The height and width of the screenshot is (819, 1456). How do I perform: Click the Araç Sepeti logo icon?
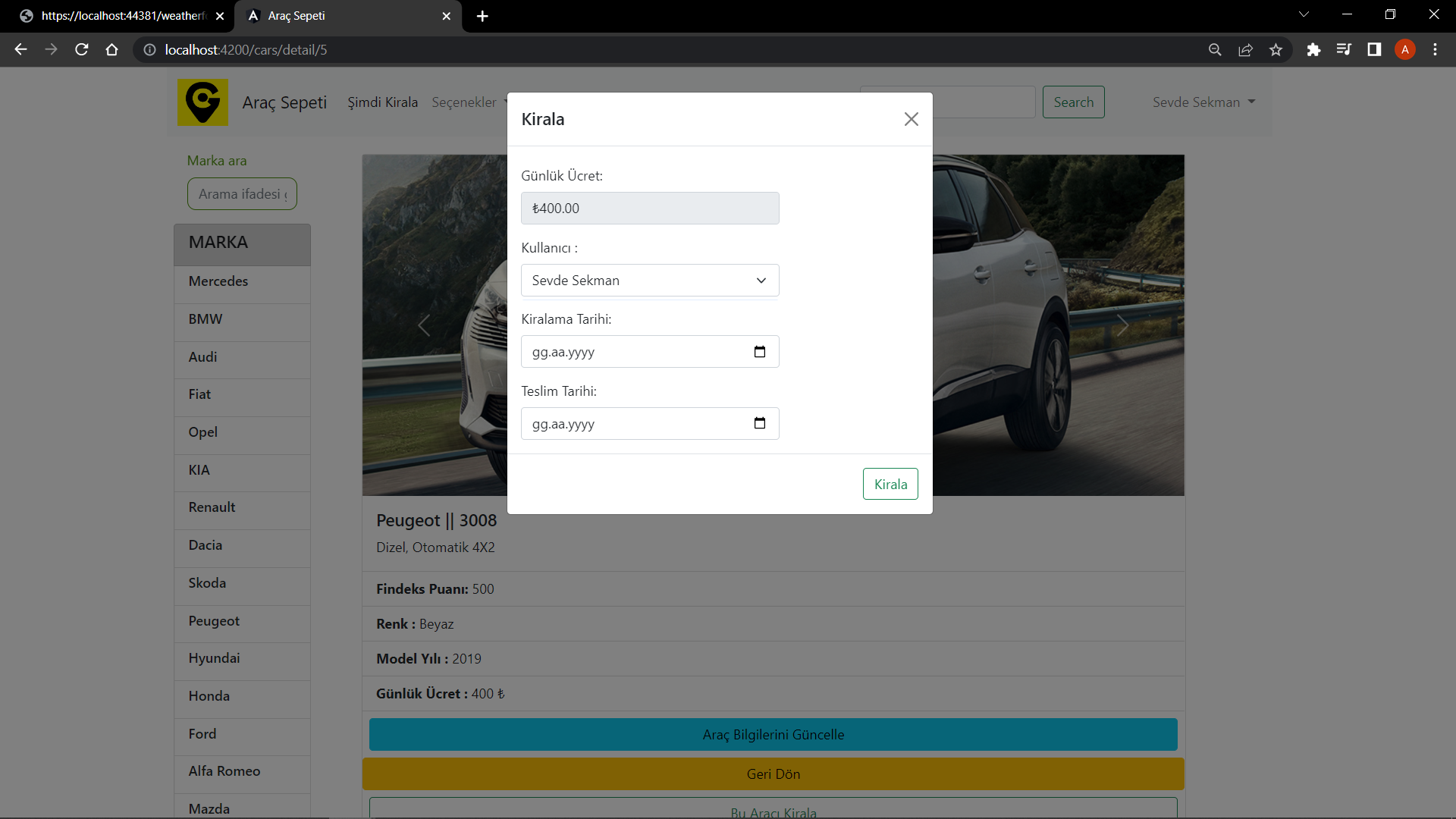pos(202,102)
